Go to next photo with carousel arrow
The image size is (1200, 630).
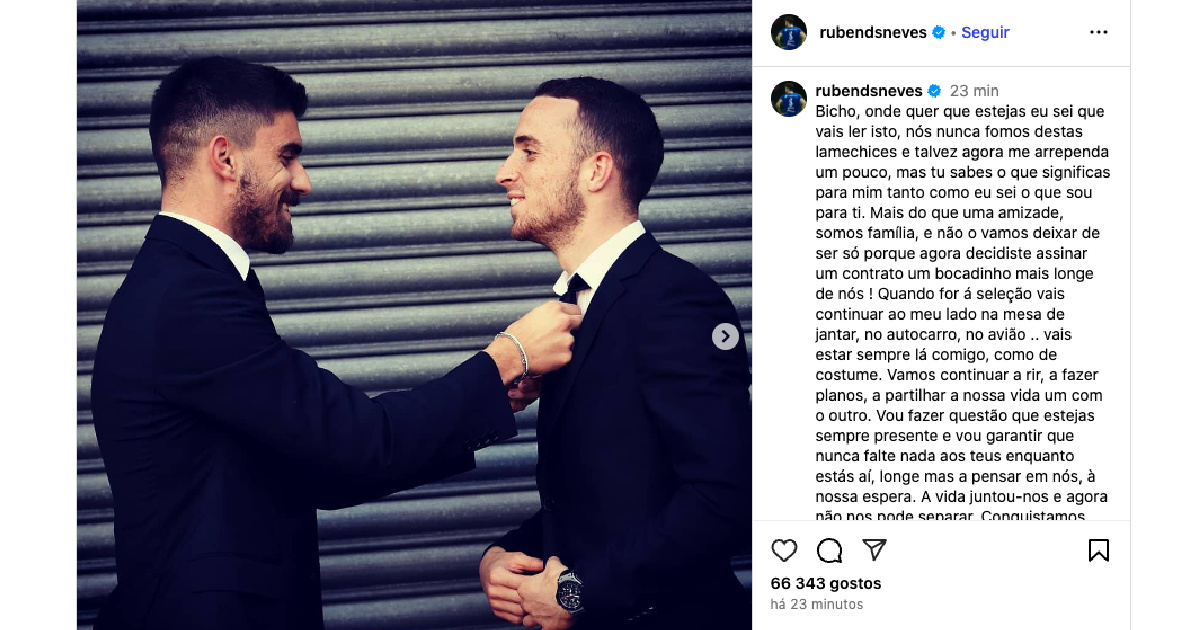click(x=725, y=337)
